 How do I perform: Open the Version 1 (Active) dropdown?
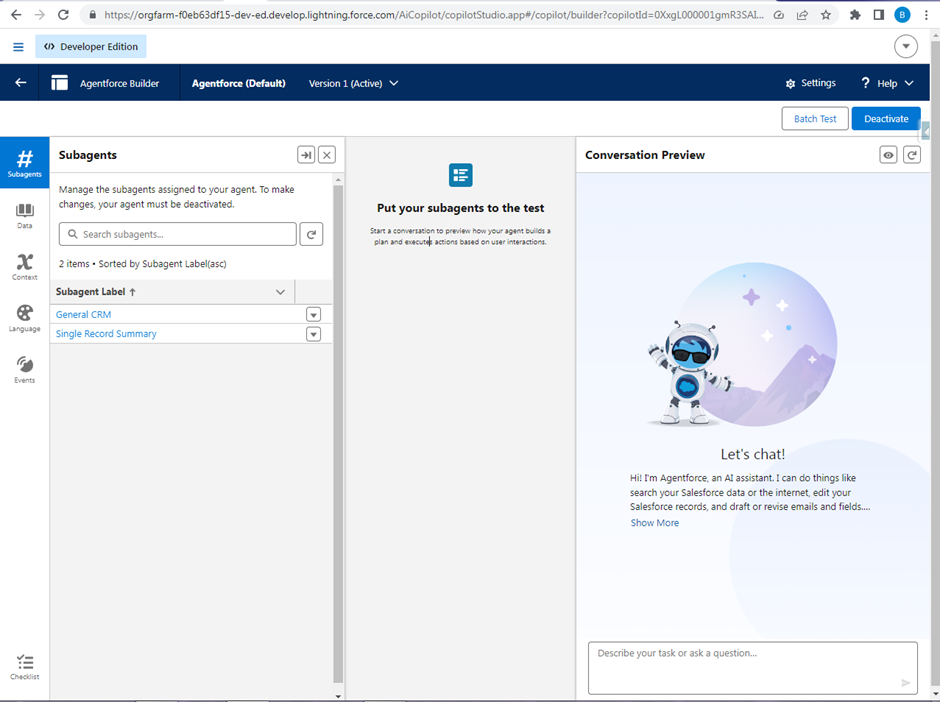click(x=353, y=83)
